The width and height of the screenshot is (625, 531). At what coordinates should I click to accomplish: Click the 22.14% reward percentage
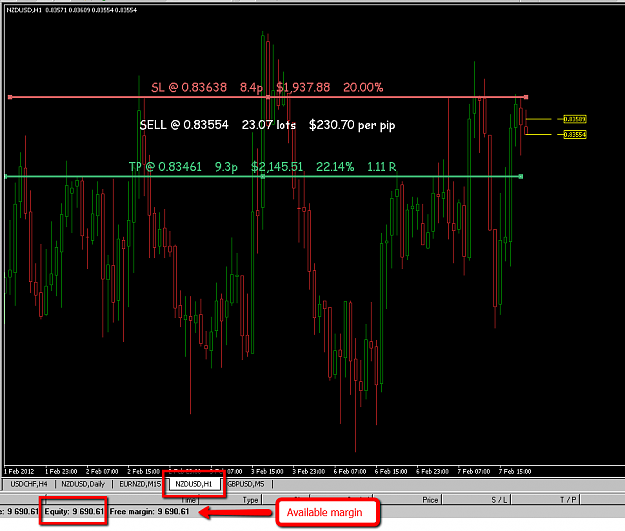[335, 167]
